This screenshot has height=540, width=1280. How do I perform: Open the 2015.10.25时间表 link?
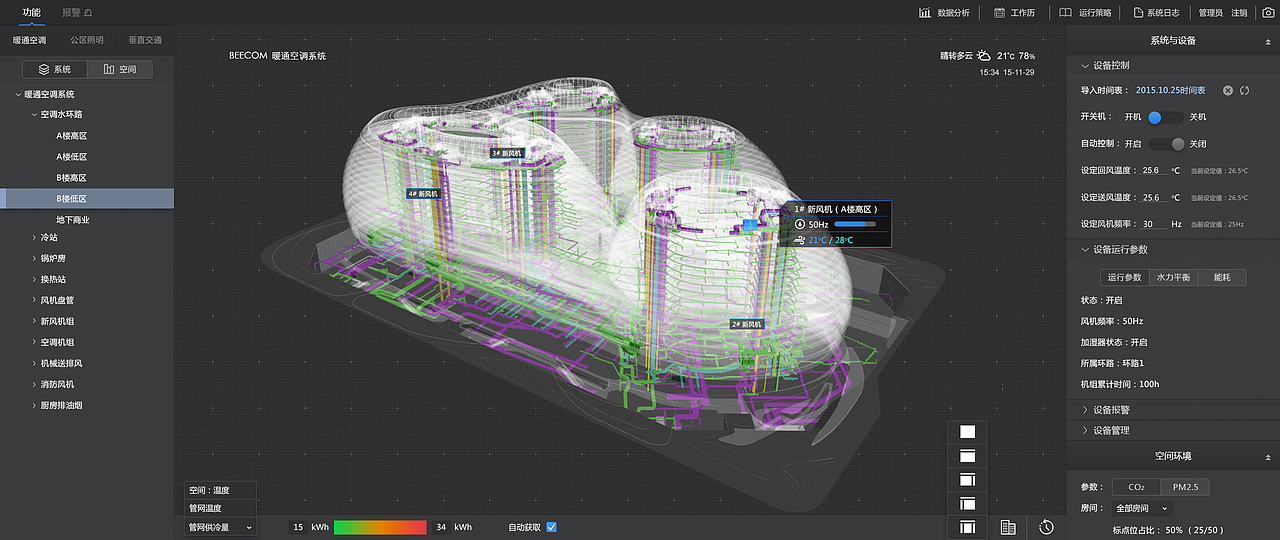[1171, 91]
